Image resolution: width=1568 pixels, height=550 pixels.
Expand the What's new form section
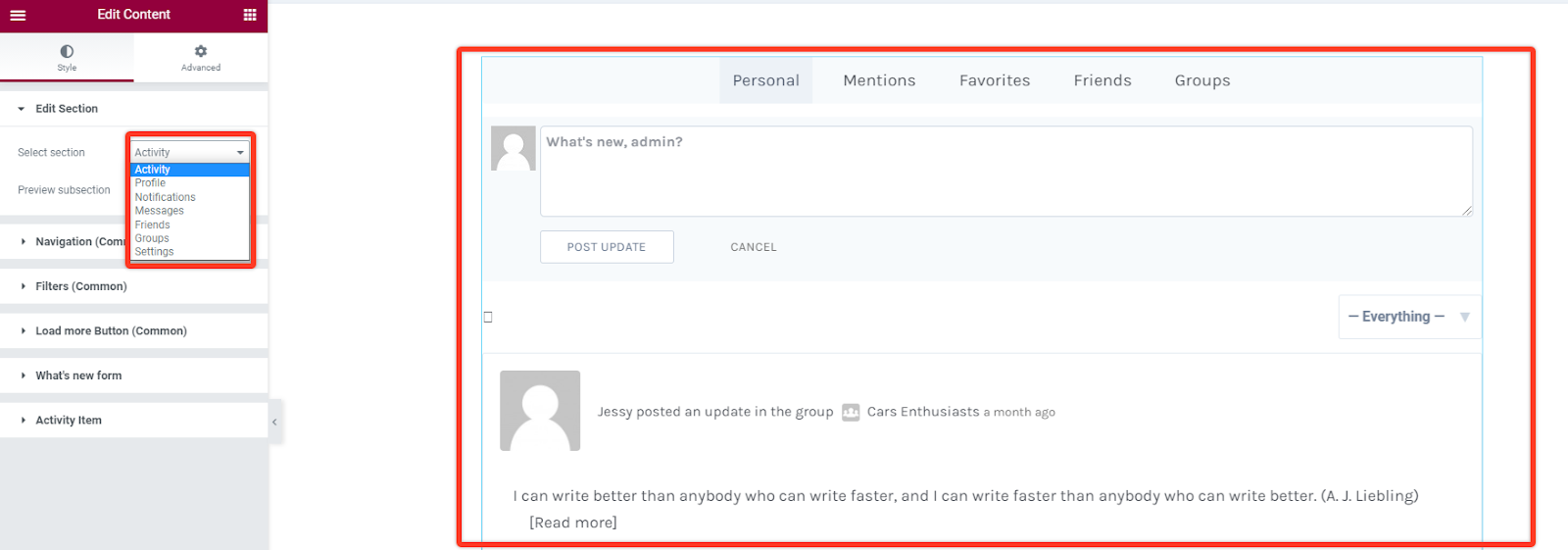(133, 375)
